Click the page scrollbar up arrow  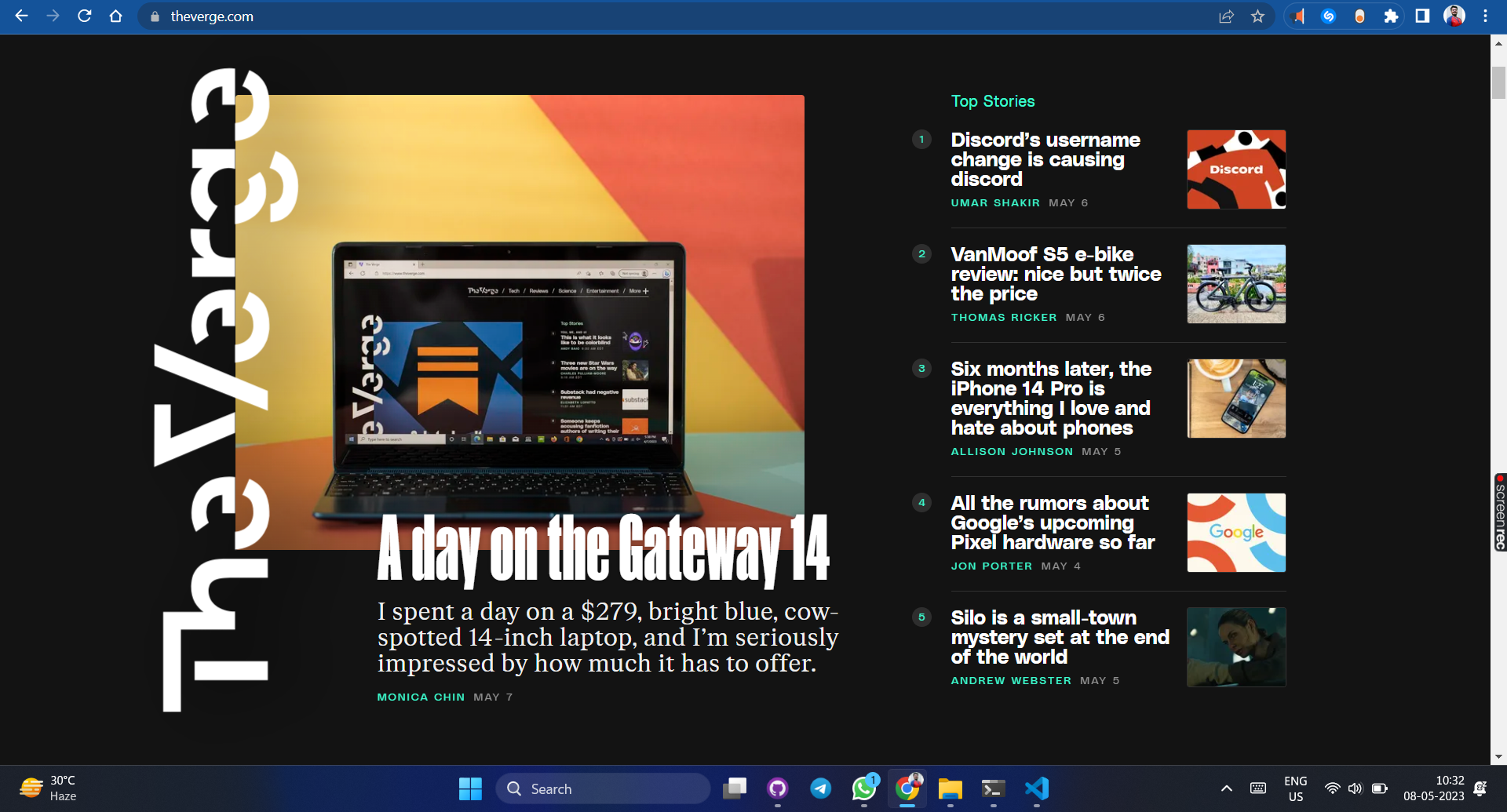1498,44
